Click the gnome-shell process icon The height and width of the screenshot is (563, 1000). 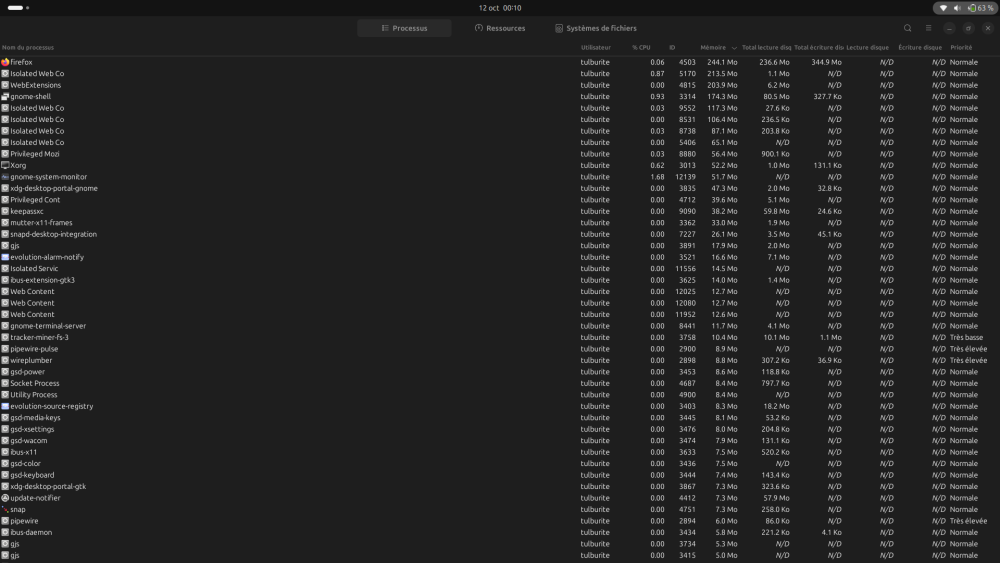(5, 96)
